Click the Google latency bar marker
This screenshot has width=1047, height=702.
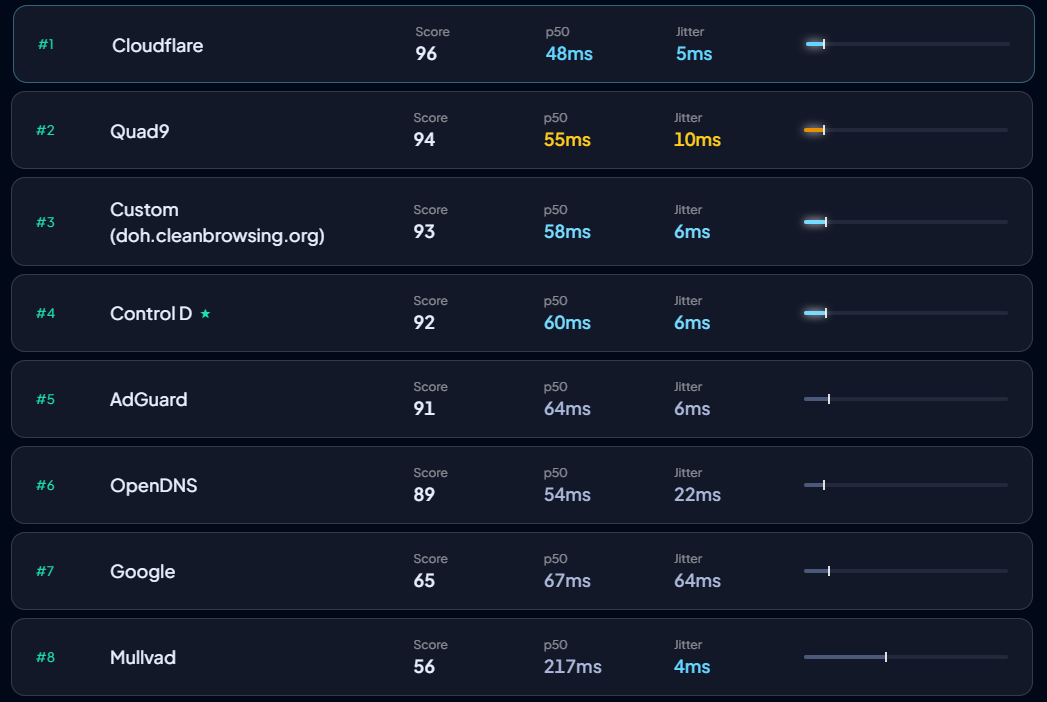(829, 571)
